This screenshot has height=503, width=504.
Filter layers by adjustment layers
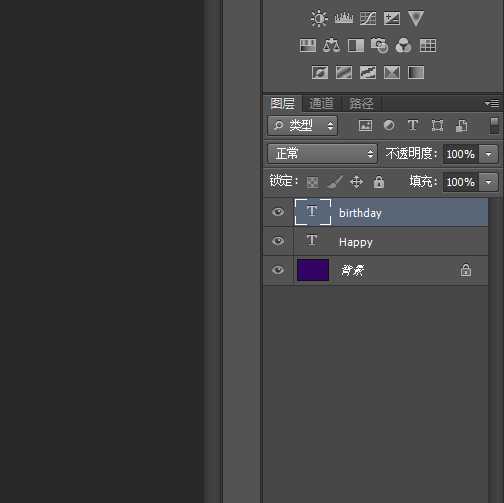coord(389,126)
